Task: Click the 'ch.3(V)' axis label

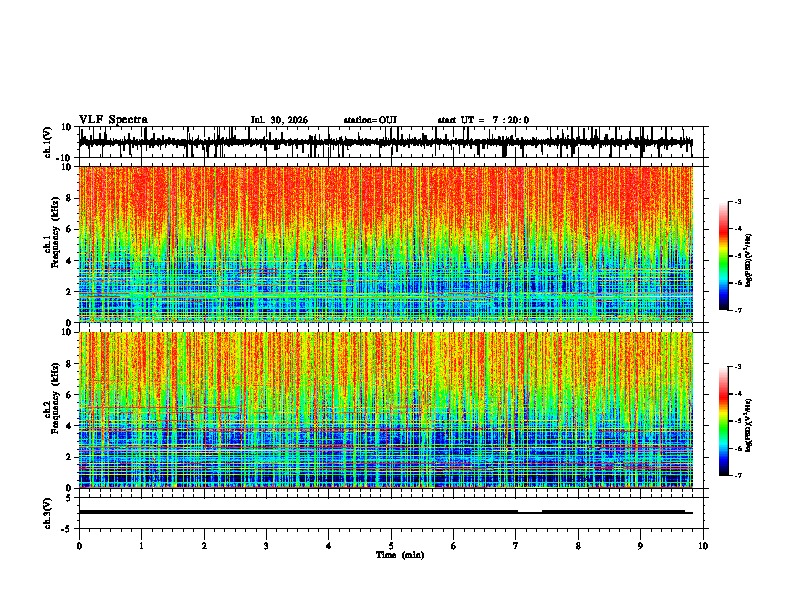Action: tap(48, 513)
